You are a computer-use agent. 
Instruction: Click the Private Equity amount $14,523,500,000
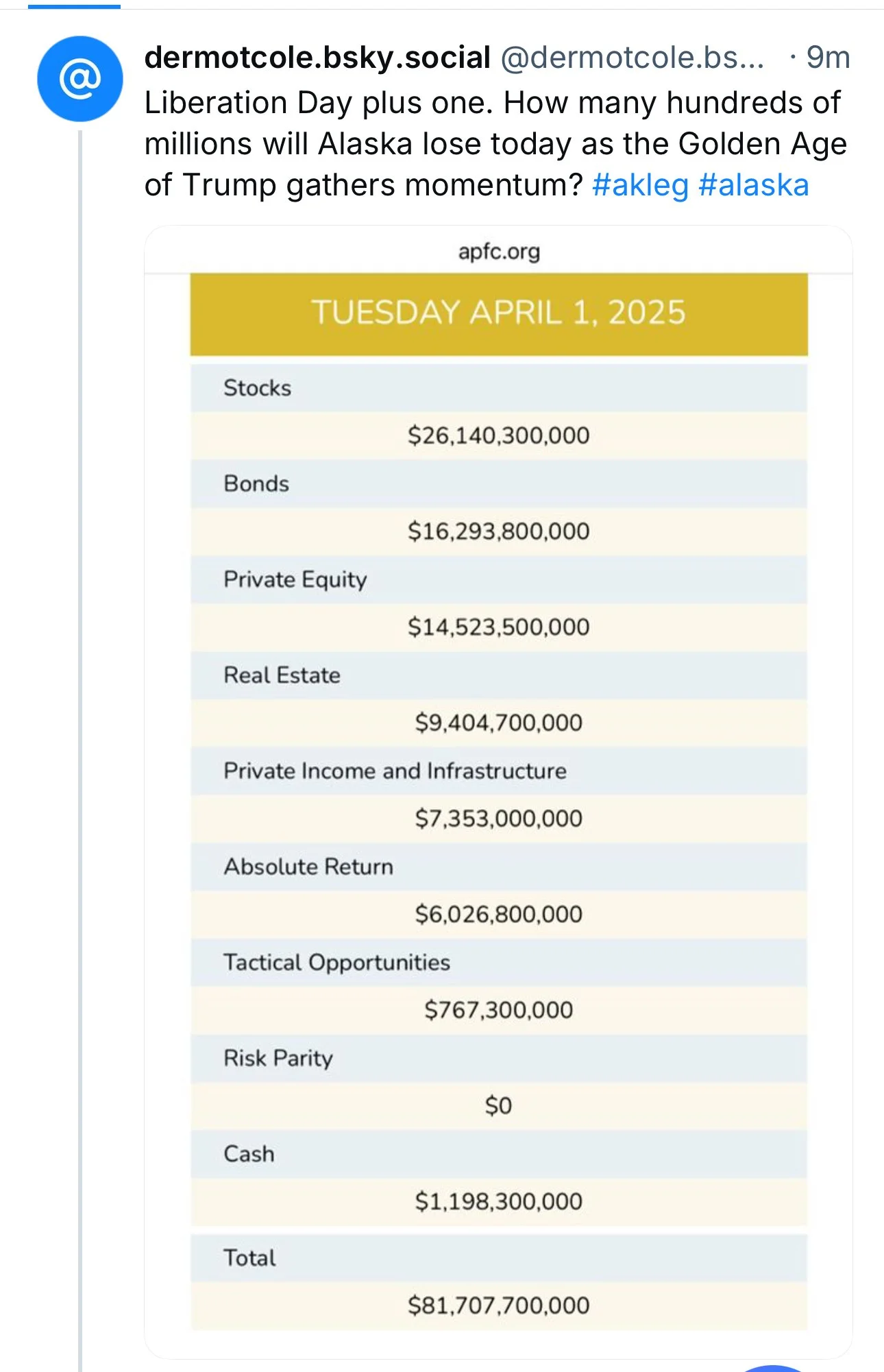point(498,627)
